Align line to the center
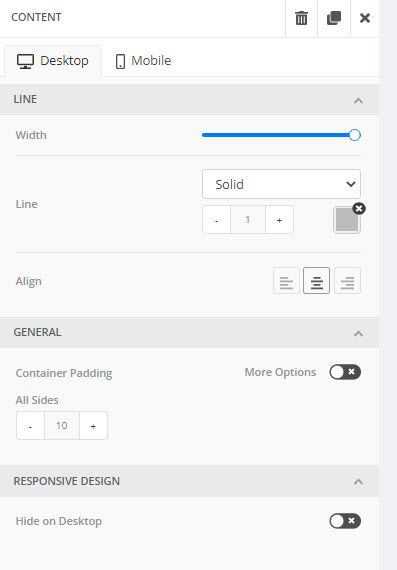Viewport: 397px width, 570px height. point(317,281)
